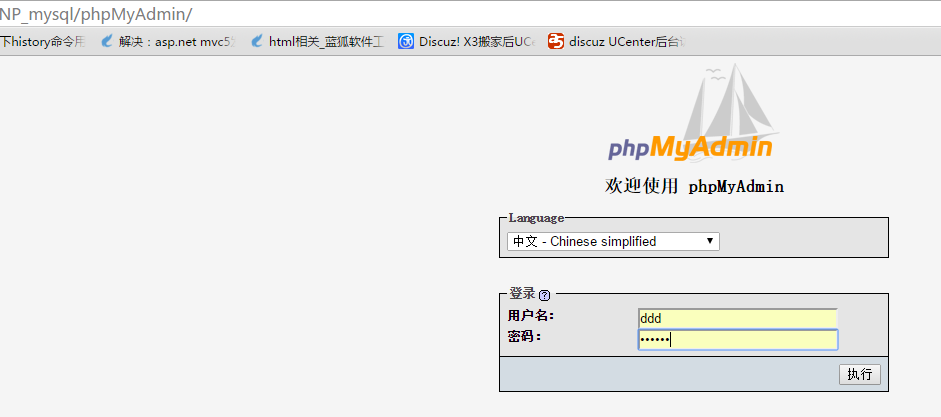Open the discuz UCenter后台 bookmark text

(x=627, y=42)
